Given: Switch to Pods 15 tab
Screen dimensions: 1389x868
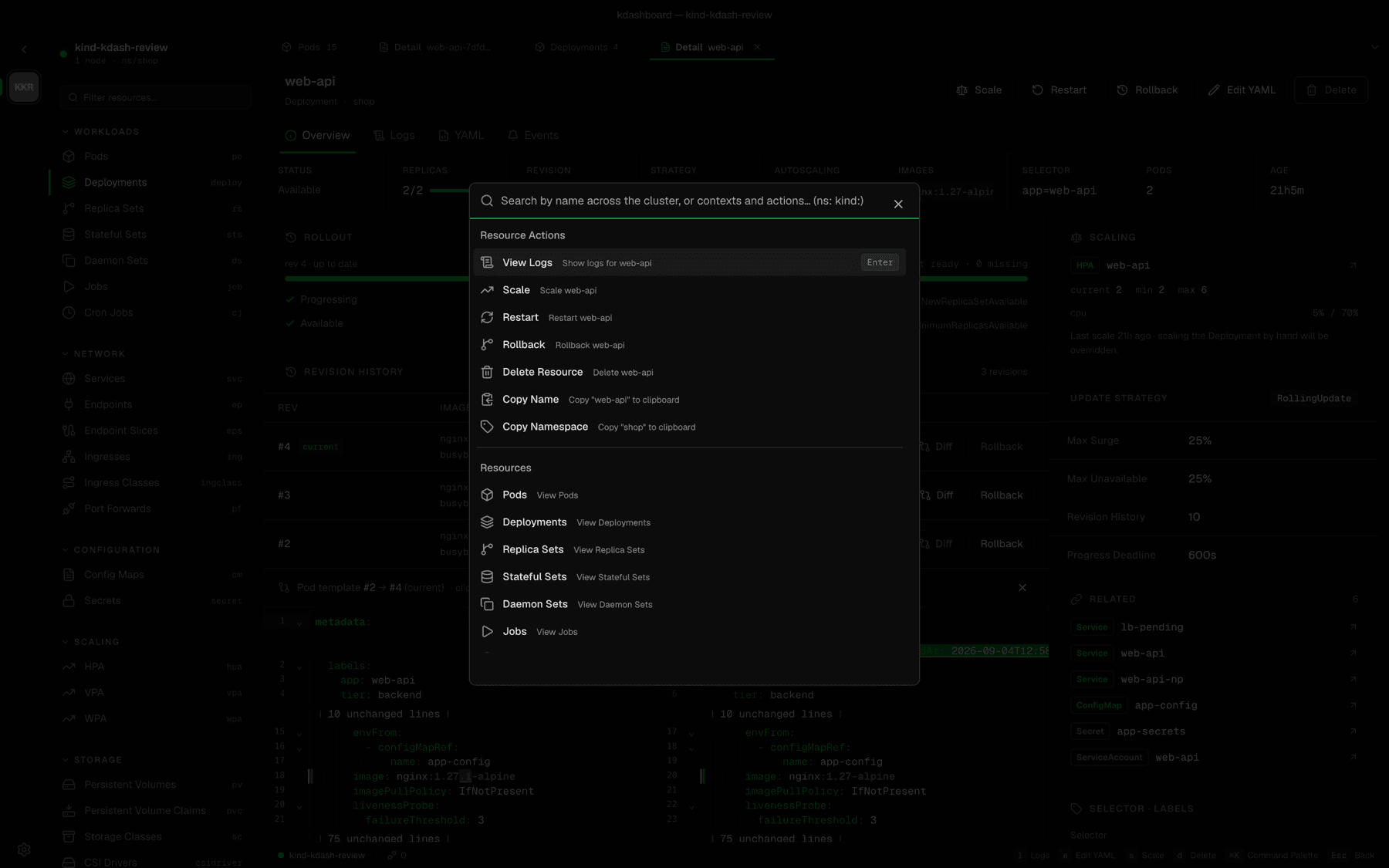Looking at the screenshot, I should point(309,47).
